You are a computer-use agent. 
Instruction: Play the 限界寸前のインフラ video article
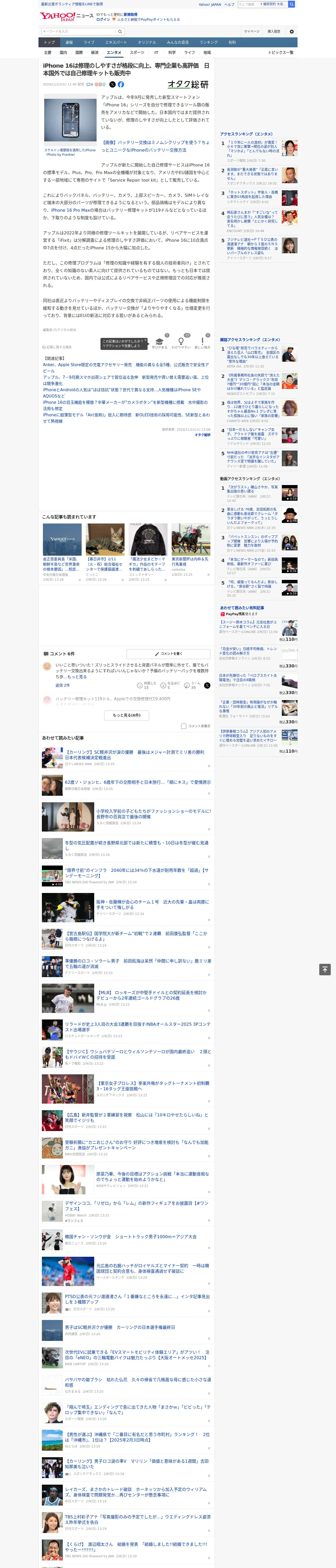click(x=52, y=876)
